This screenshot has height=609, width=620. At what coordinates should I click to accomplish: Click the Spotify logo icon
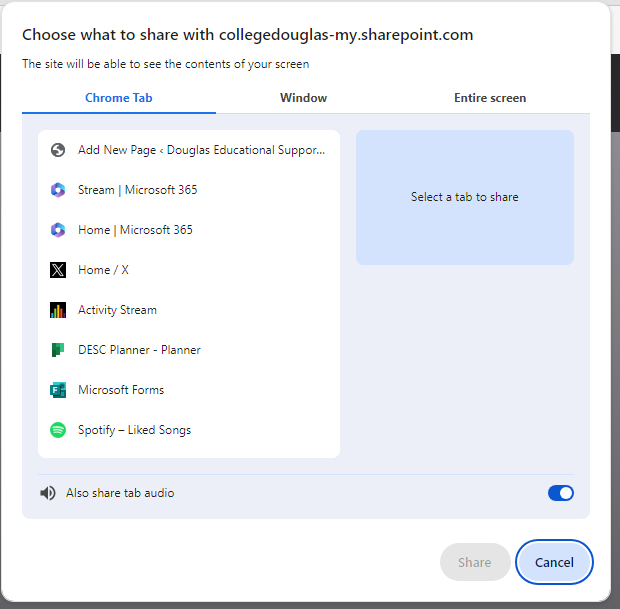coord(58,430)
